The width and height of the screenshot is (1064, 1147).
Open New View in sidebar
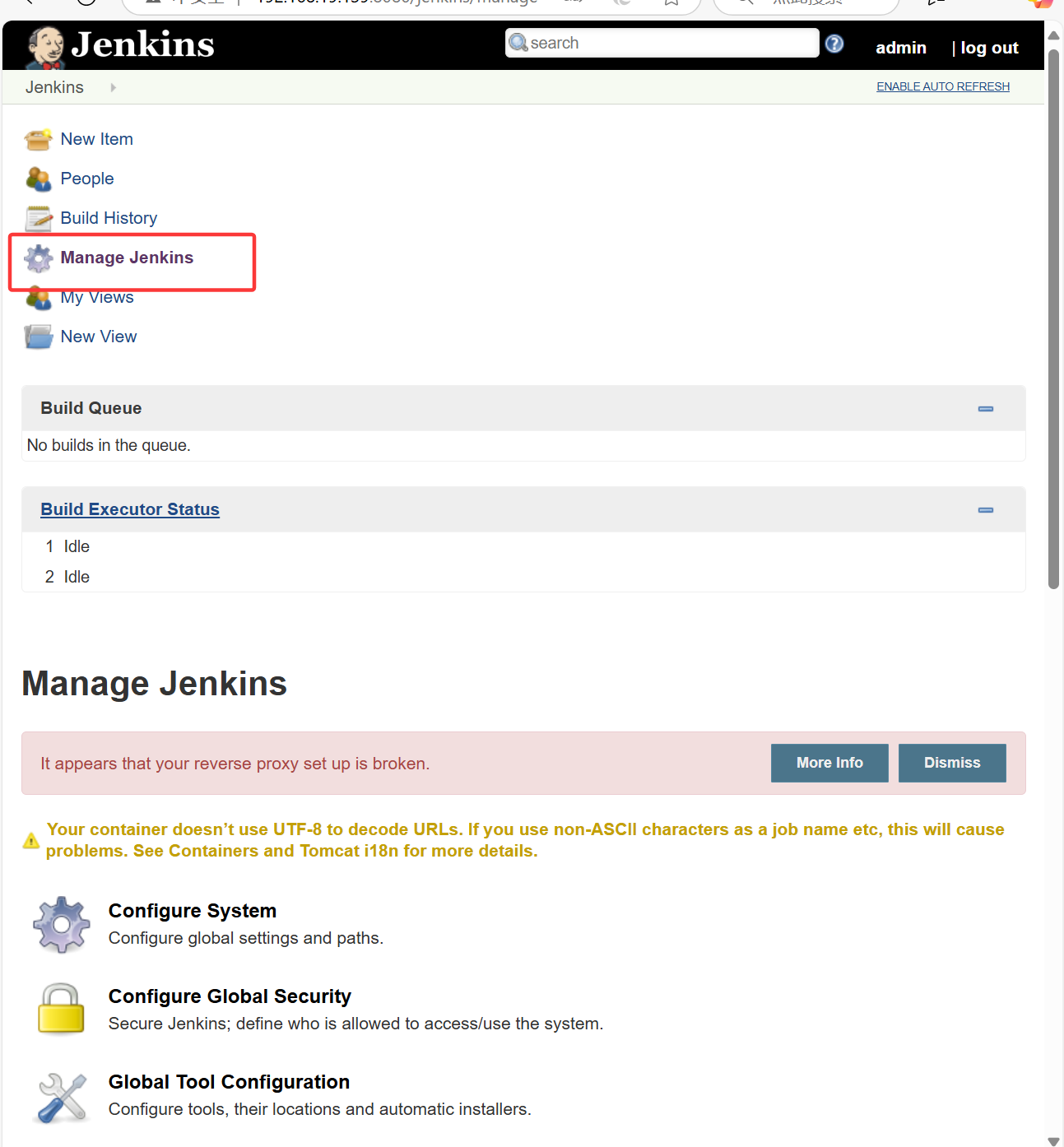(99, 337)
